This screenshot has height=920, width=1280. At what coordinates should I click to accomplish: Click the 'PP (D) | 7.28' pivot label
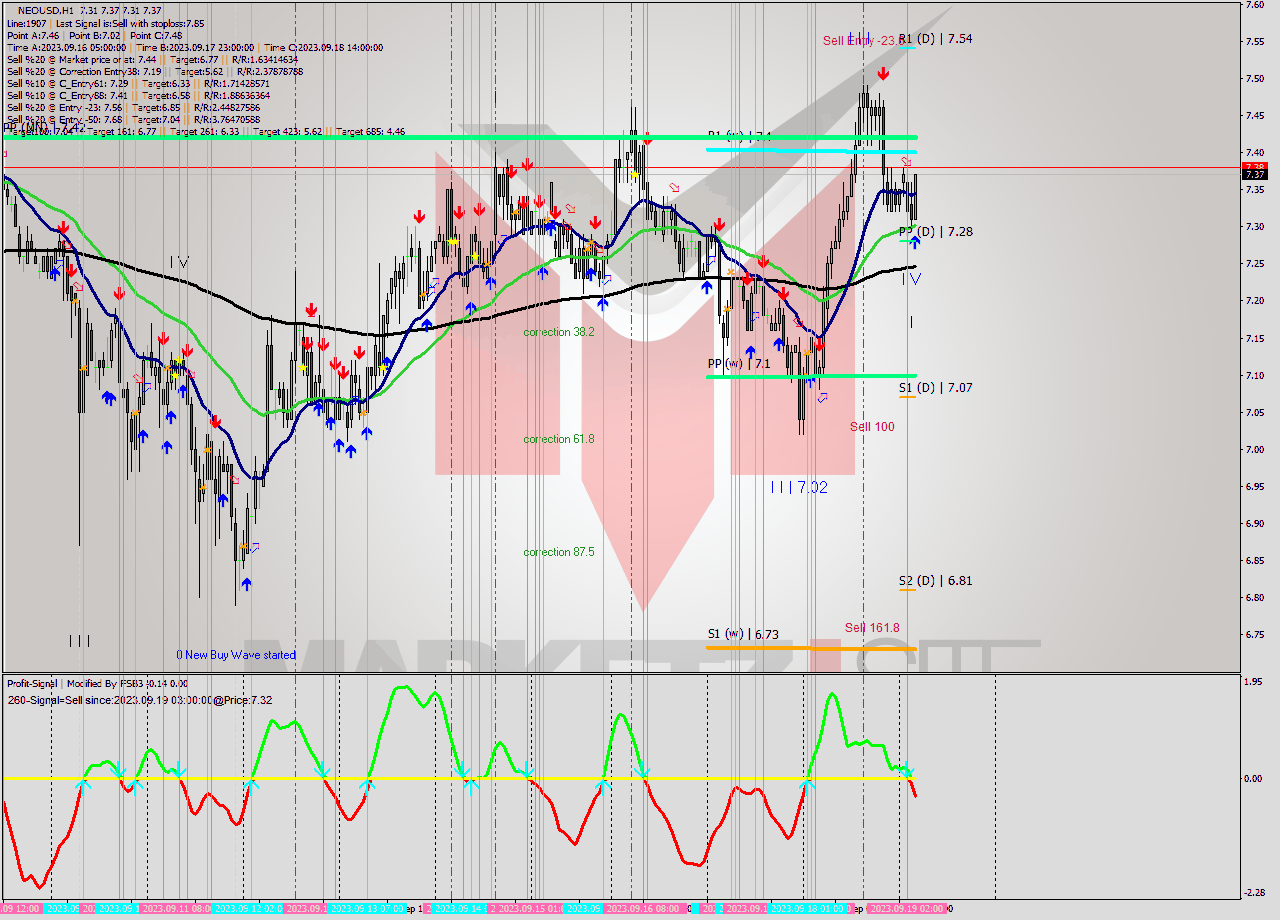tap(935, 231)
